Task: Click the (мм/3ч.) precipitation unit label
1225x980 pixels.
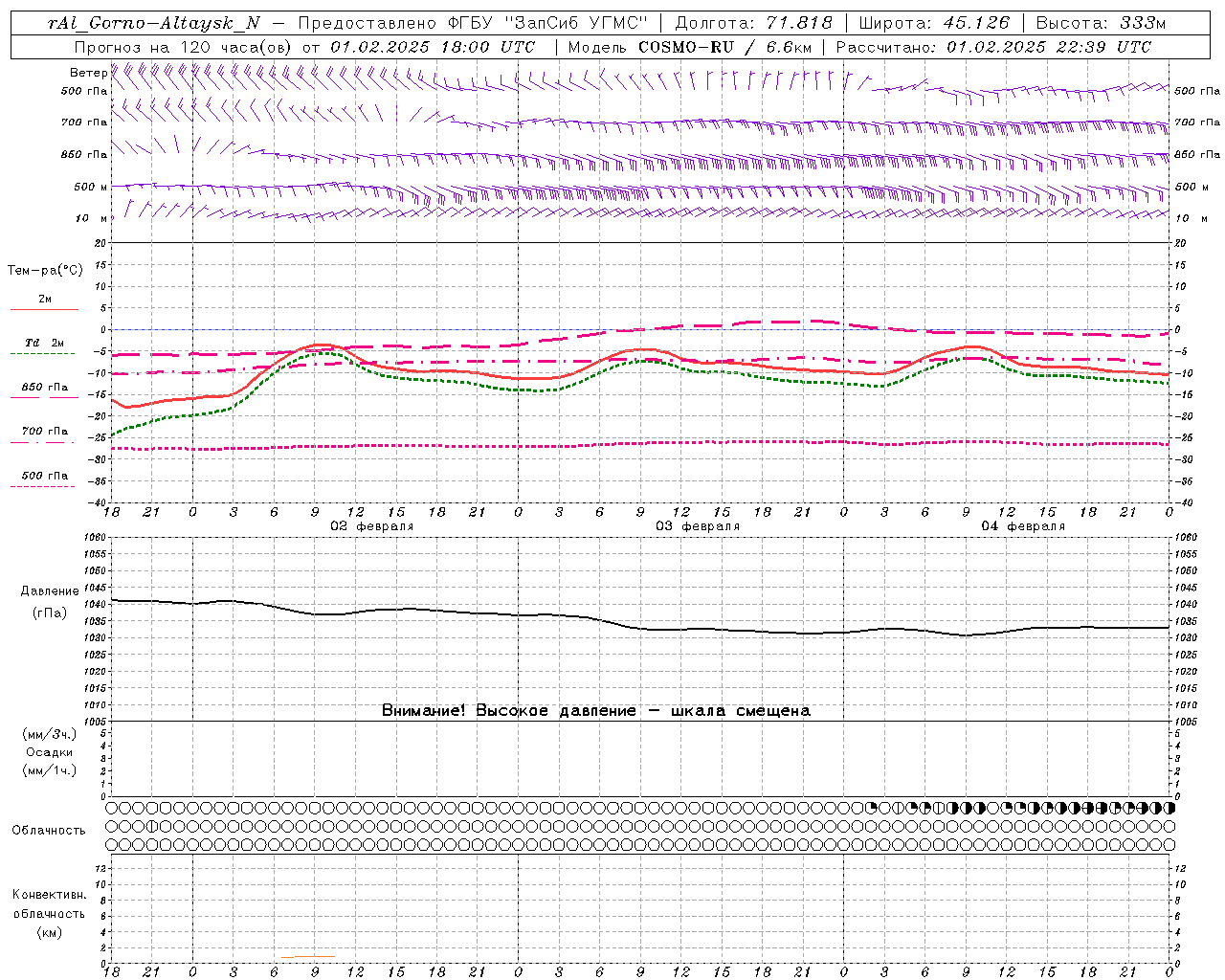Action: point(50,734)
